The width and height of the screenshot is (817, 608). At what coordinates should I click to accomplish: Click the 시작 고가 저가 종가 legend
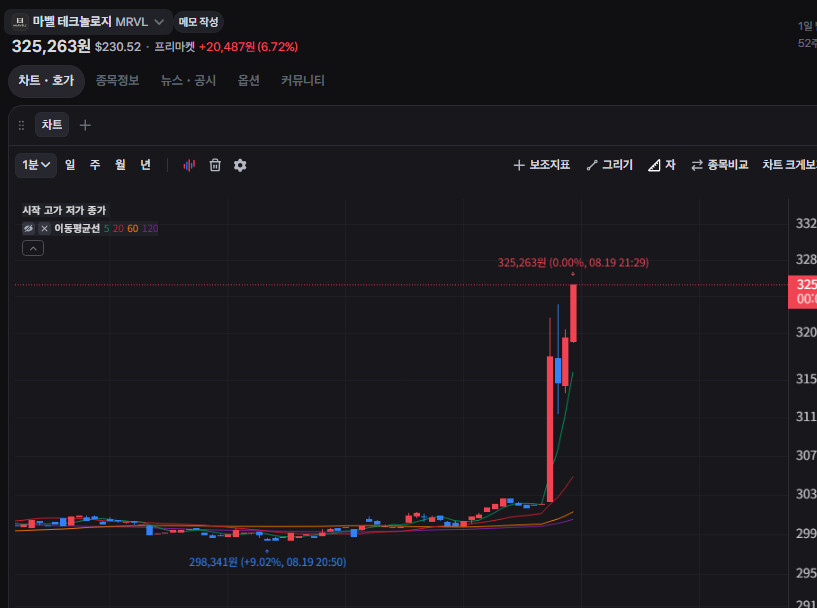(x=64, y=210)
